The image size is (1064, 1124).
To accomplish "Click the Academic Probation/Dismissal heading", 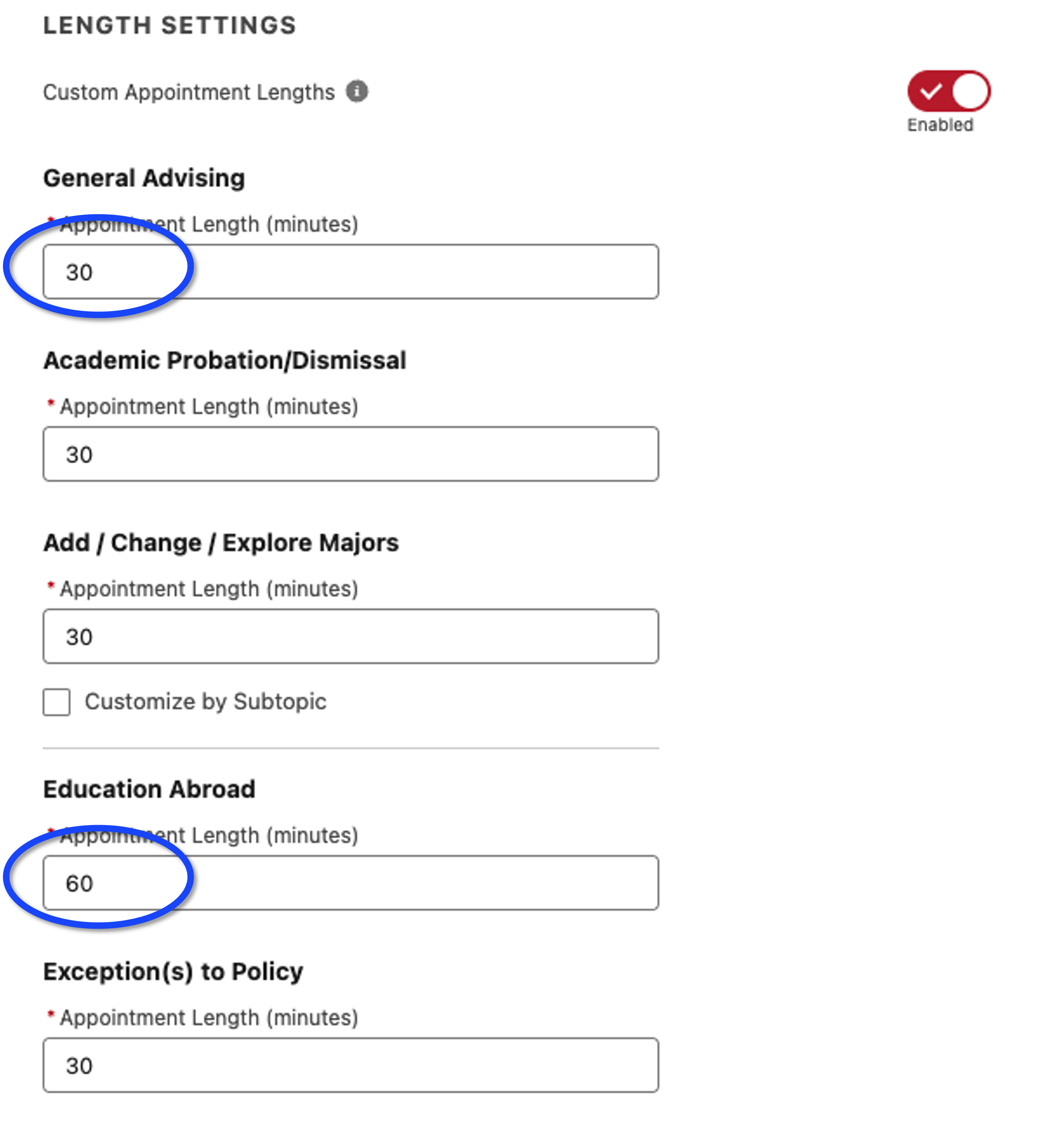I will pyautogui.click(x=225, y=361).
